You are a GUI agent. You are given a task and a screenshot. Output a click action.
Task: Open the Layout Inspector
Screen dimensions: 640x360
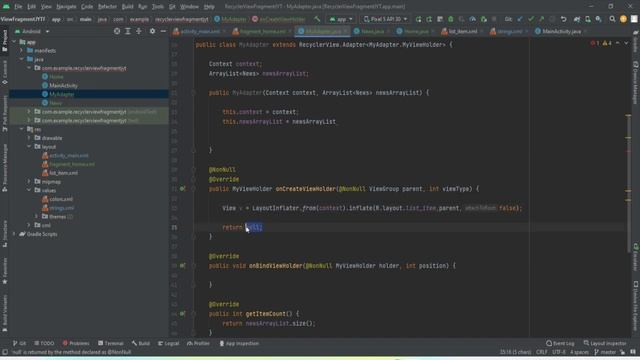point(604,343)
